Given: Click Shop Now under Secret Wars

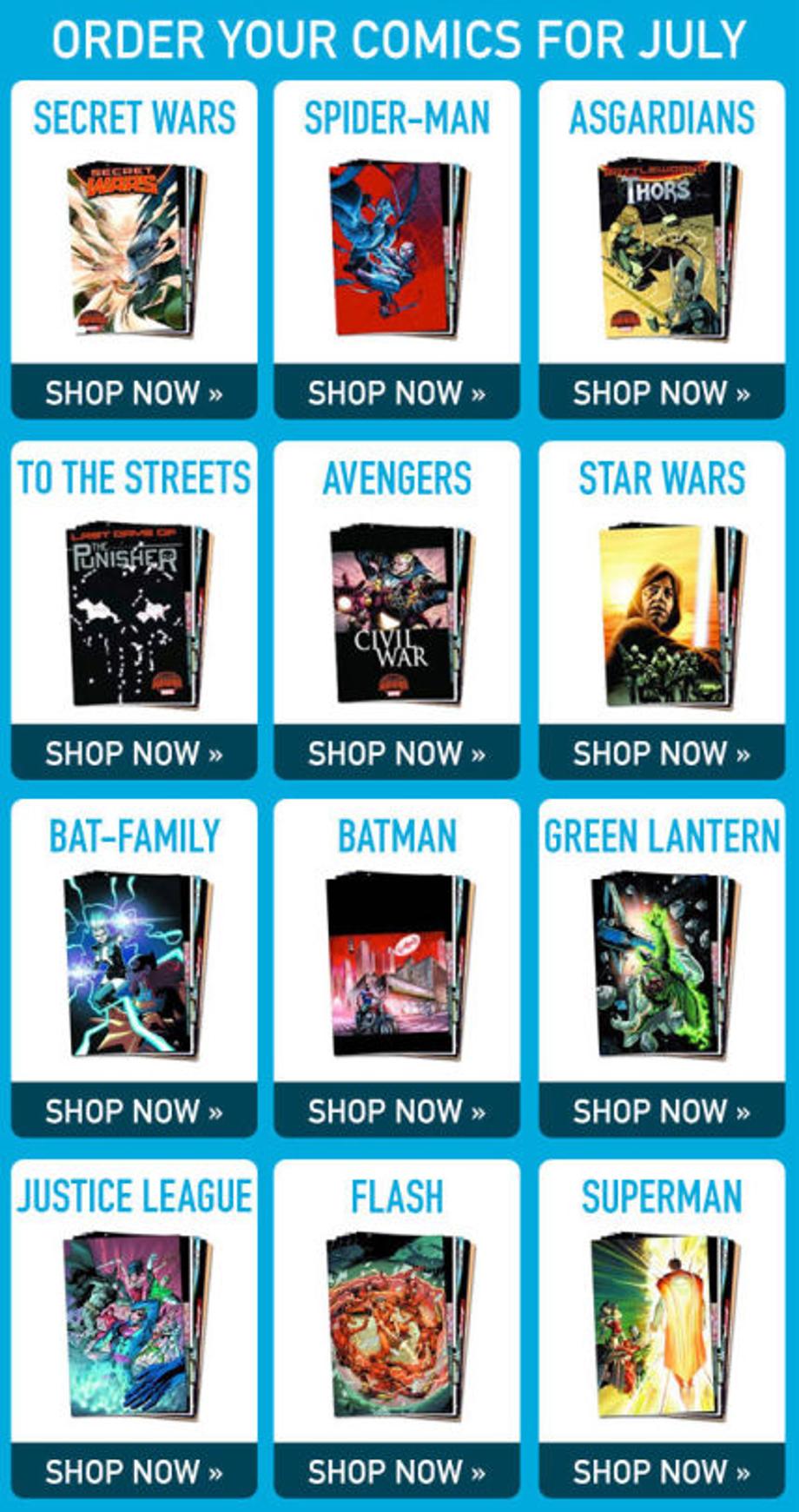Looking at the screenshot, I should pos(134,392).
